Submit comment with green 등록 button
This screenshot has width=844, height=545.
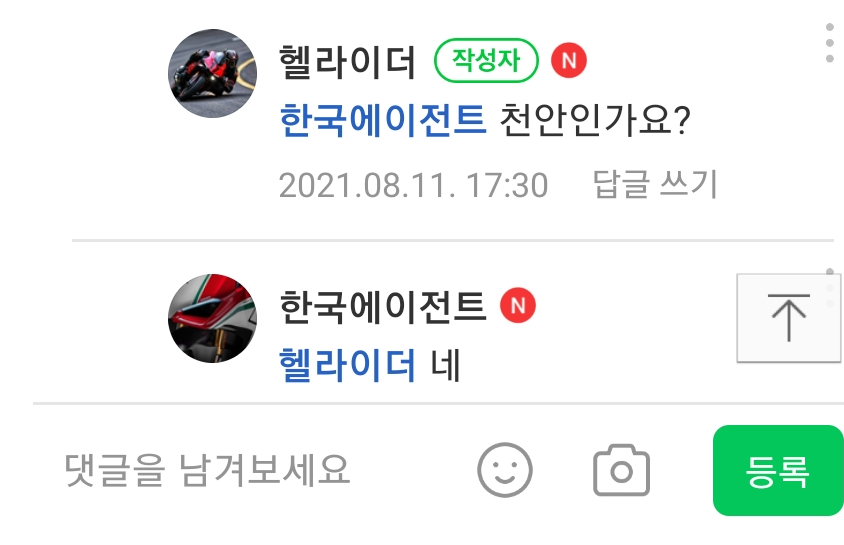[778, 470]
